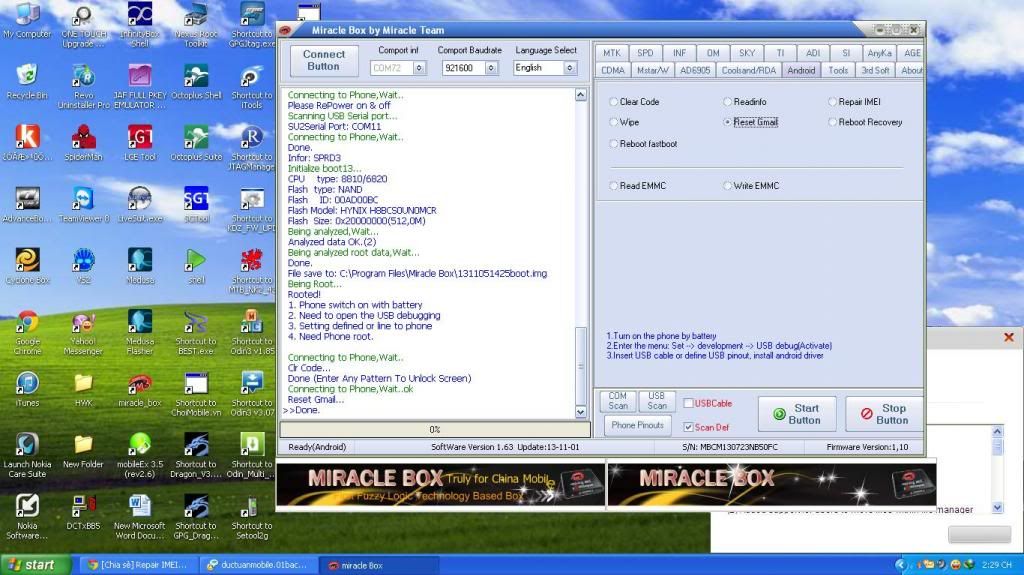Launch Octoplus Shell desktop icon

click(196, 82)
